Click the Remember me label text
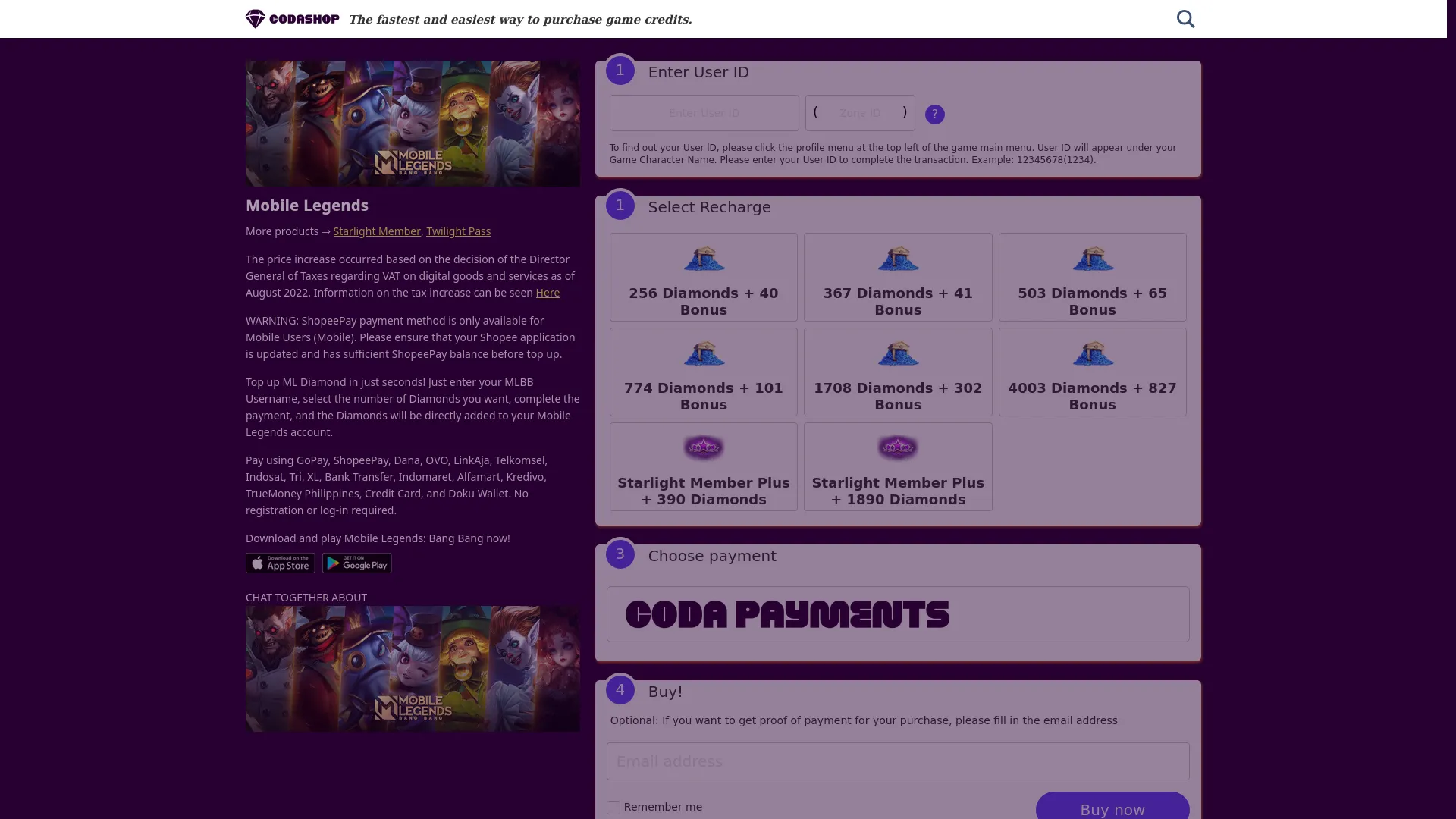 663,807
